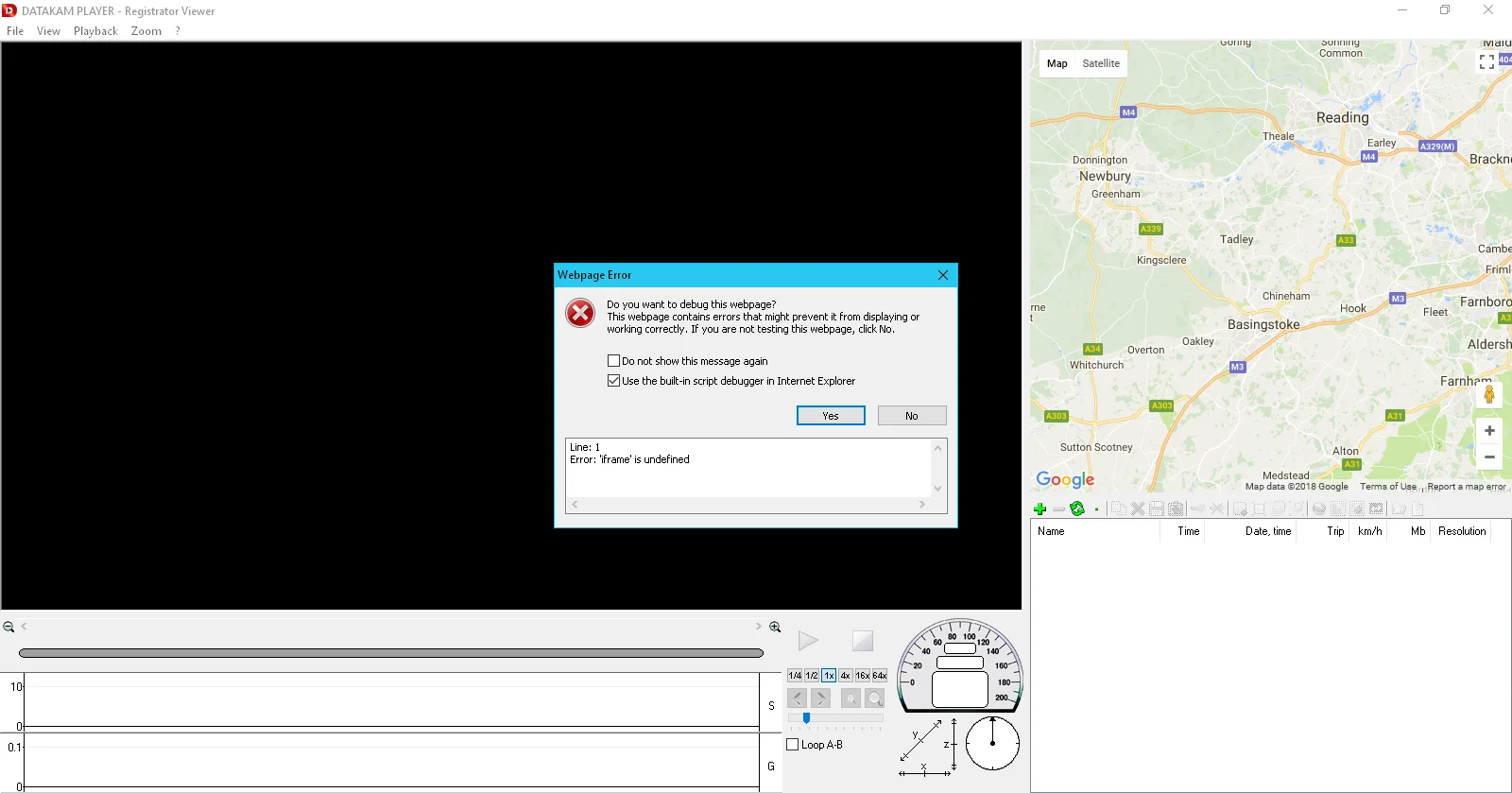Uncheck 'Use the built-in script debugger'

point(614,381)
